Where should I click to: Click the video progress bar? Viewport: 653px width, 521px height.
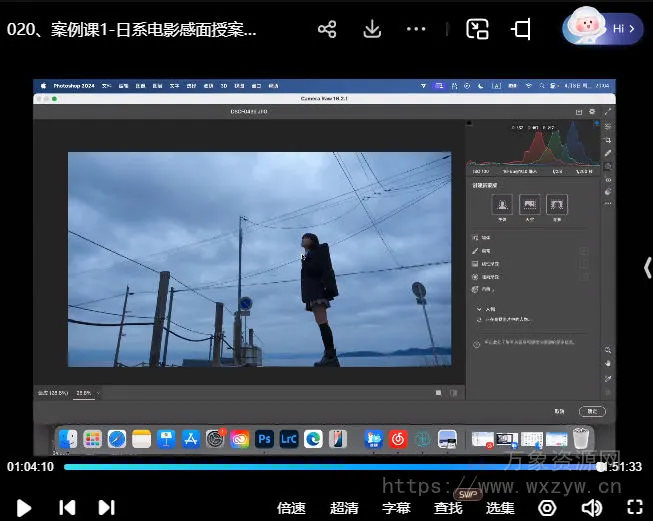(x=330, y=467)
